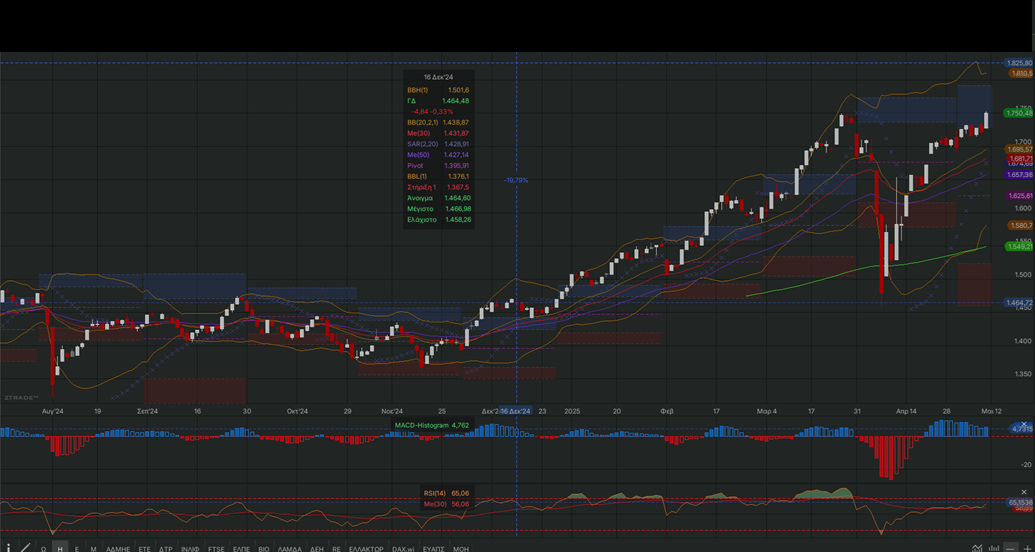
Task: Click the Στήριξη 1 tooltip row
Action: (439, 187)
